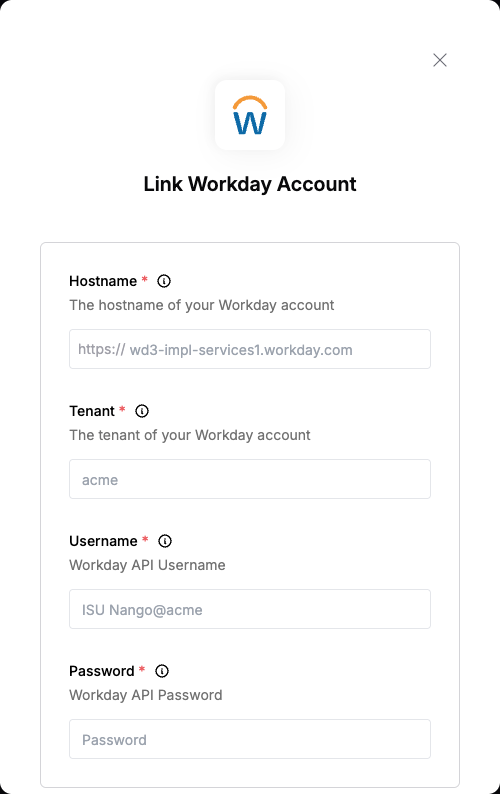Click the 'Workday API Username' helper text

(x=147, y=565)
